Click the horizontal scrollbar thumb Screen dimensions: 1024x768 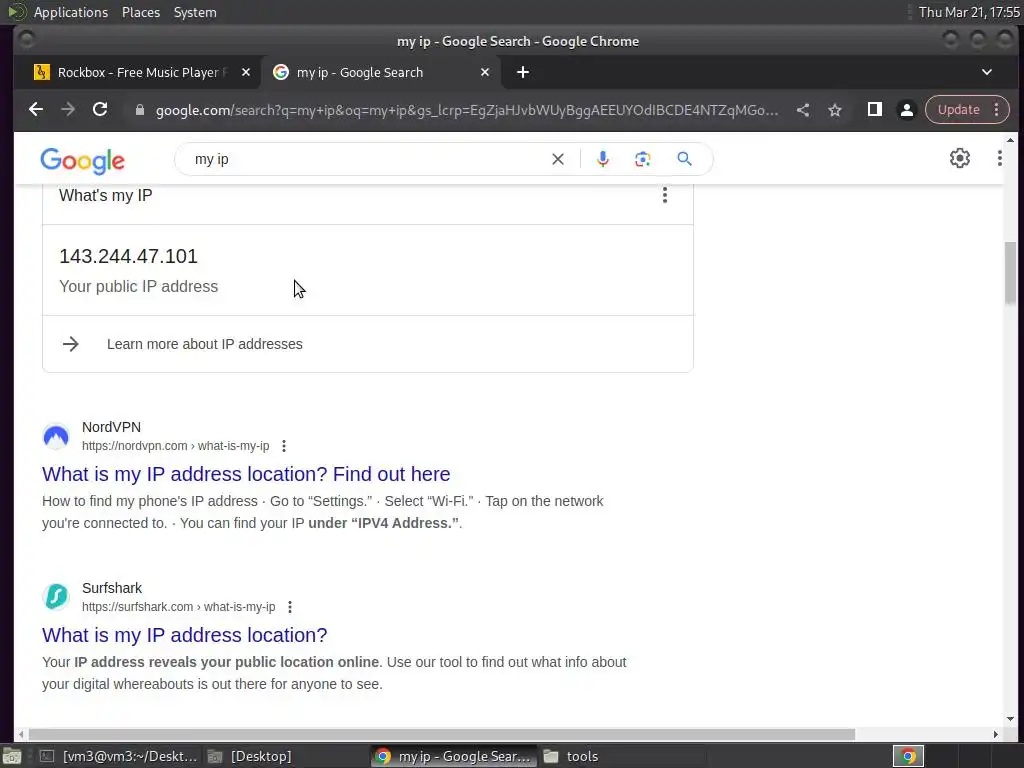(x=441, y=735)
